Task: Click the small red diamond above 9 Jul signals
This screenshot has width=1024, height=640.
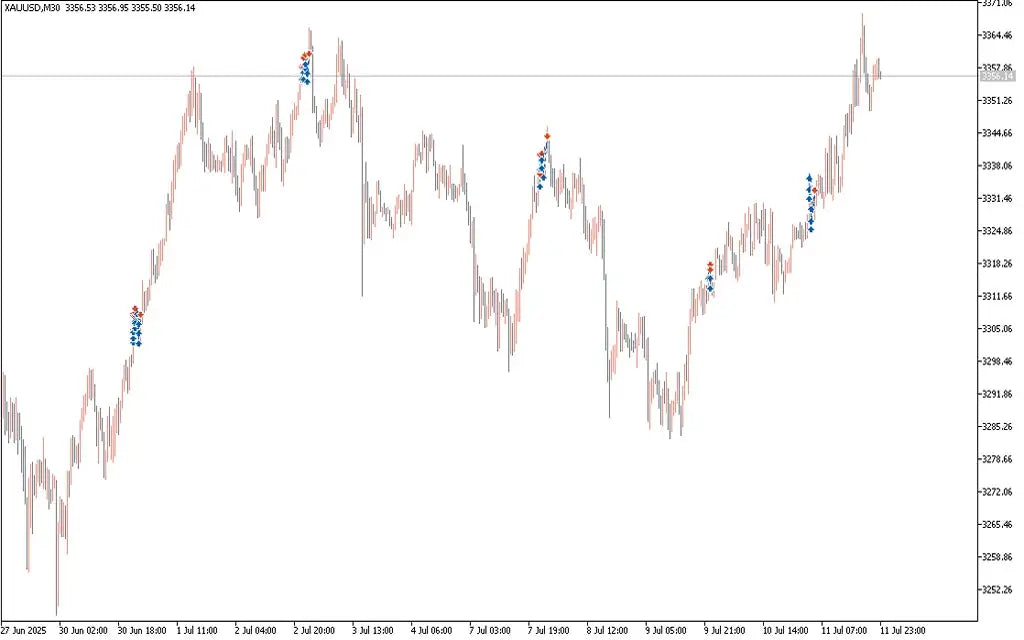Action: point(710,264)
